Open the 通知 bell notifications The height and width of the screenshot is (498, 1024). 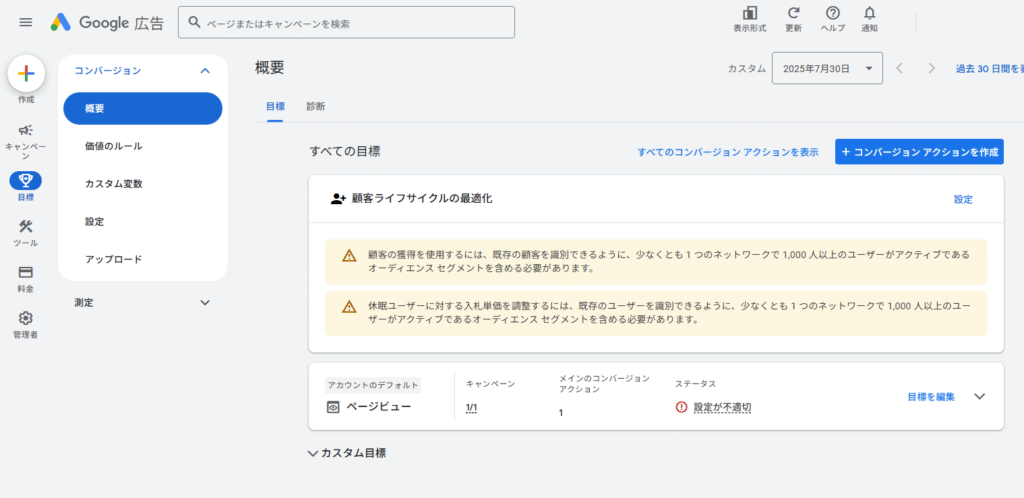pyautogui.click(x=869, y=13)
